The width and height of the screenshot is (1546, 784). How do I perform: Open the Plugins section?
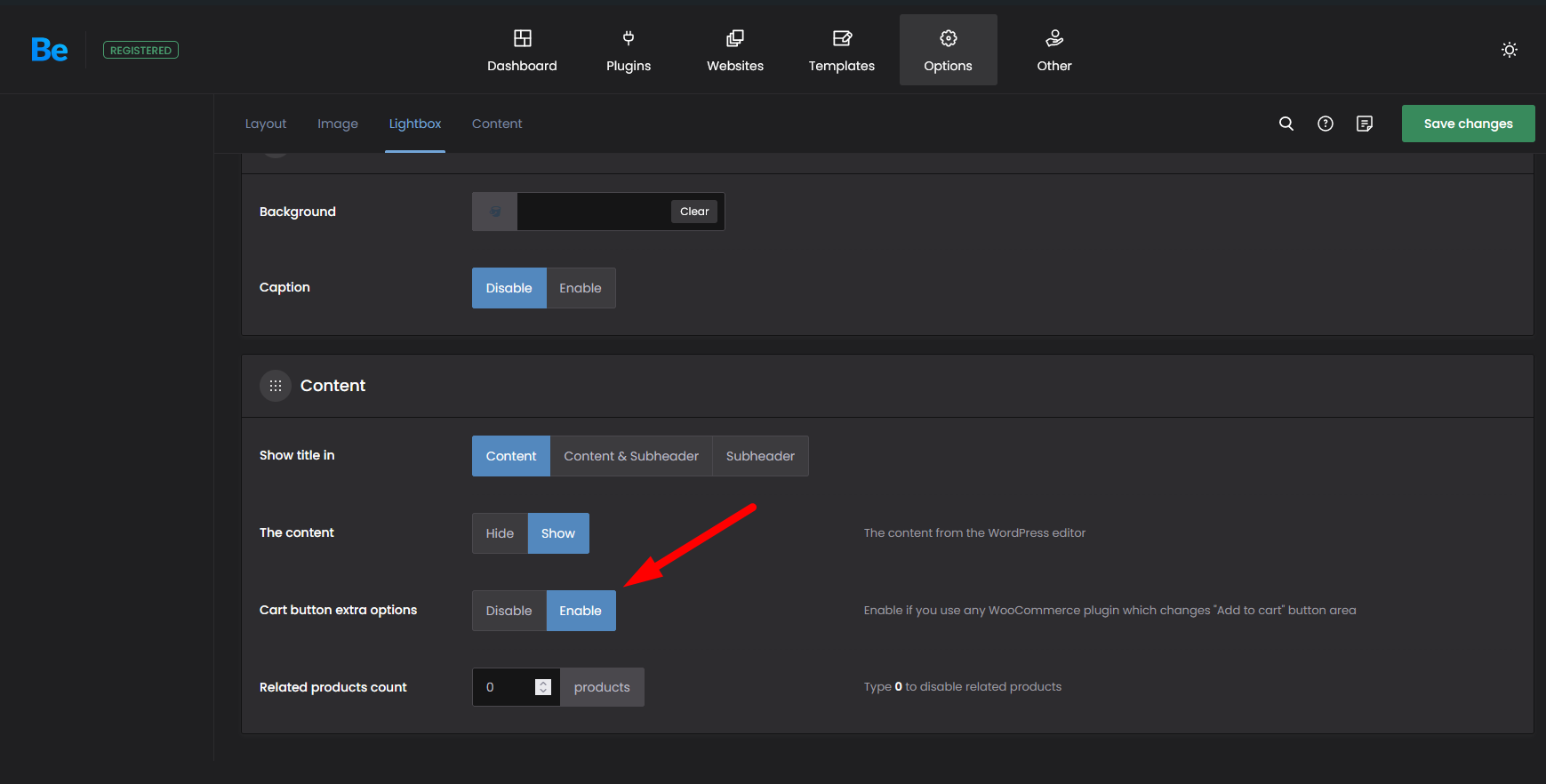(629, 50)
